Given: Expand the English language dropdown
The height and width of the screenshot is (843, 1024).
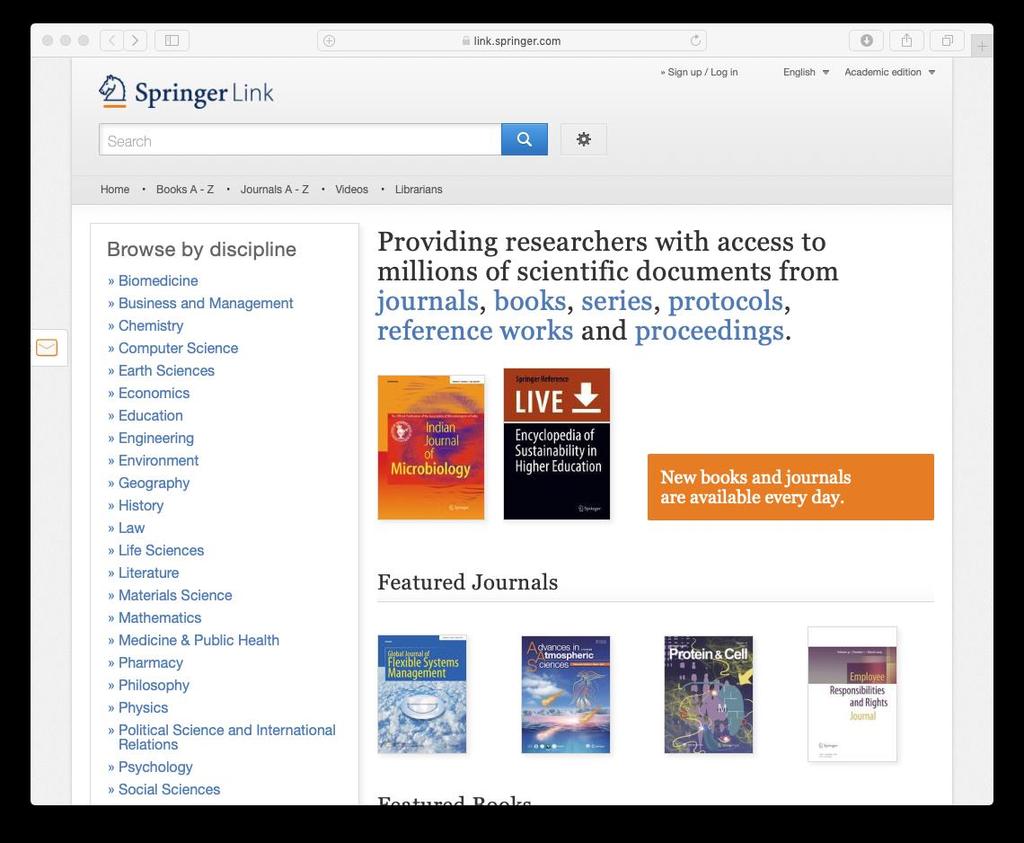Looking at the screenshot, I should pos(806,72).
